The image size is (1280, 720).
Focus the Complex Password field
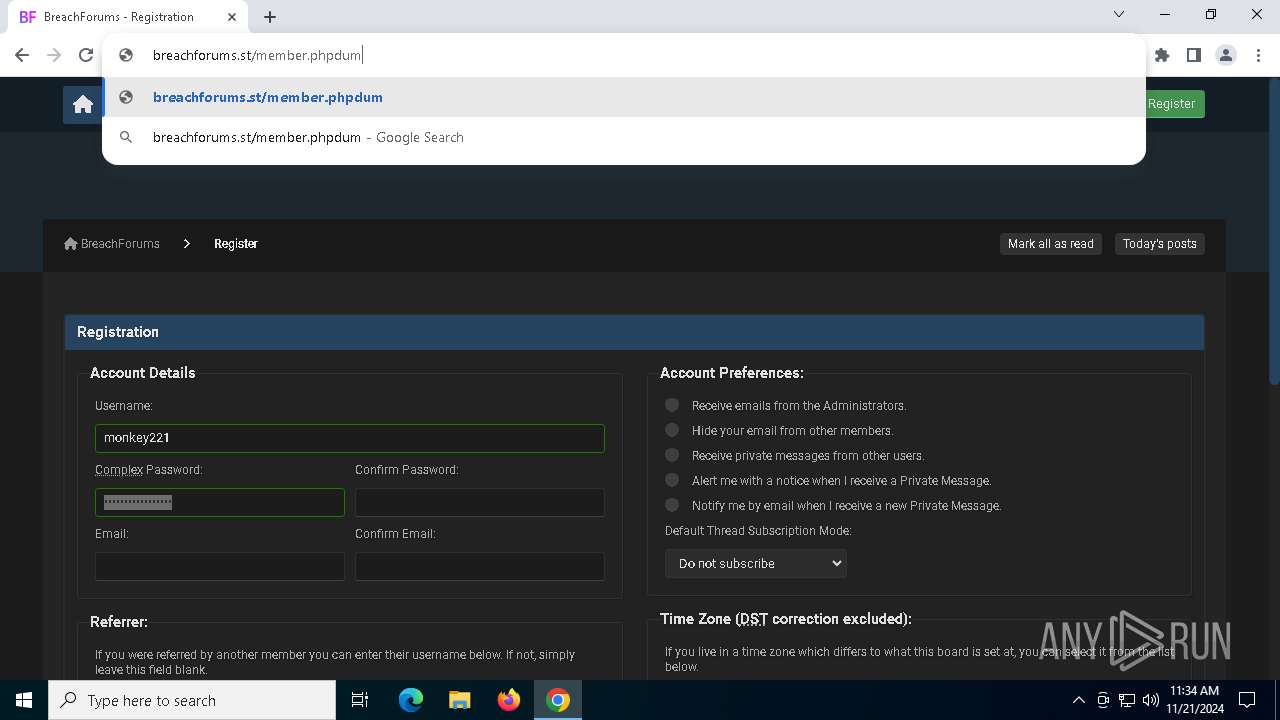coord(220,502)
